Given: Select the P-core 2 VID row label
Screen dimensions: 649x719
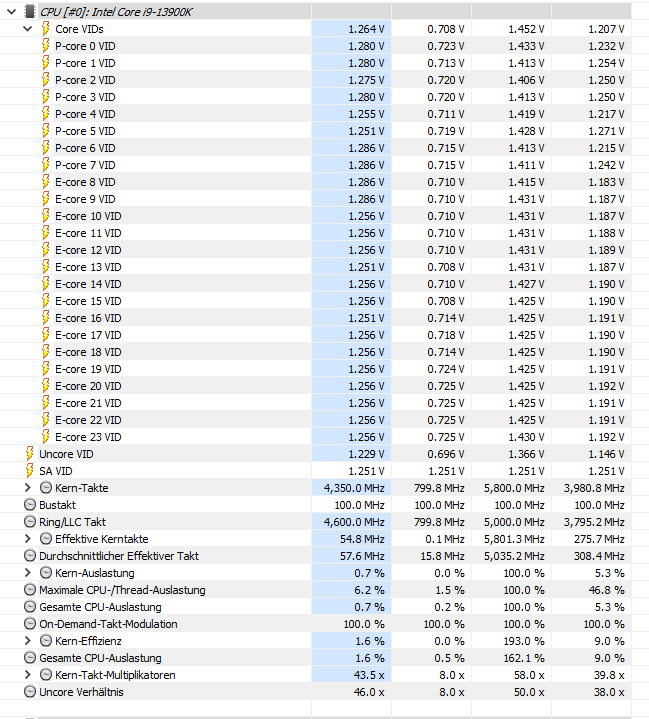Looking at the screenshot, I should [85, 80].
